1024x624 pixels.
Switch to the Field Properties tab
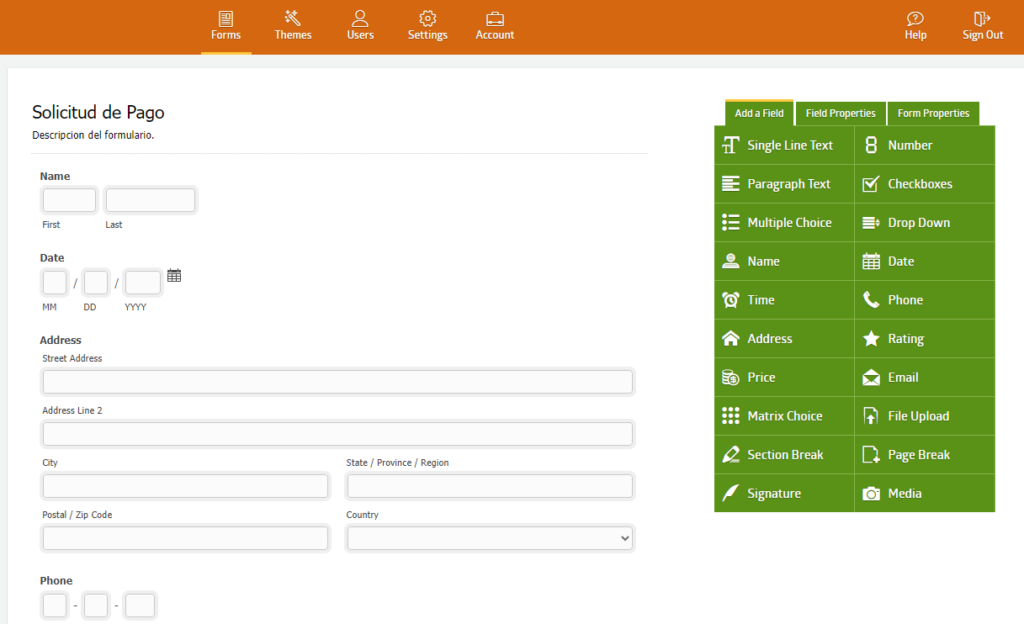pyautogui.click(x=840, y=113)
